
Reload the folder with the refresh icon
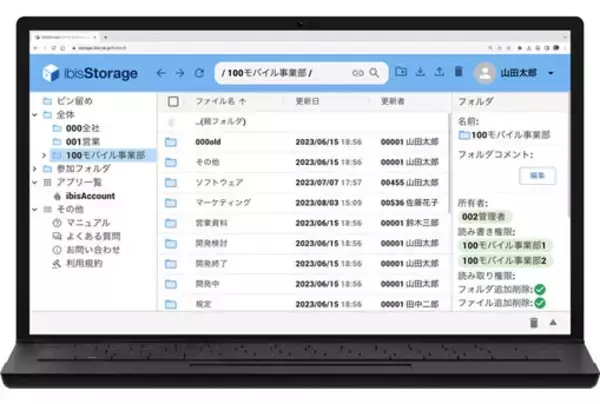coord(199,73)
